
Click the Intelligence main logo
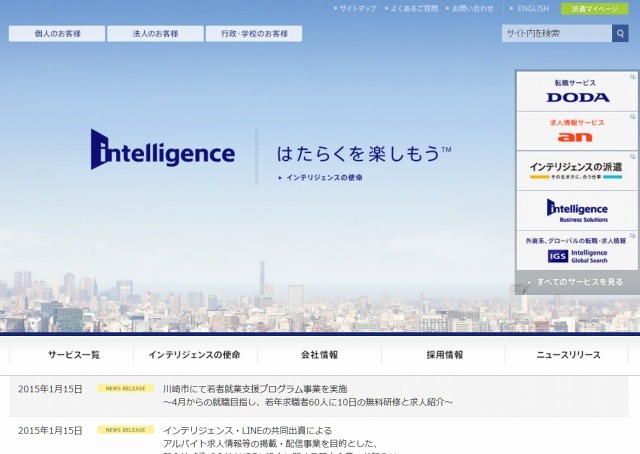(162, 150)
